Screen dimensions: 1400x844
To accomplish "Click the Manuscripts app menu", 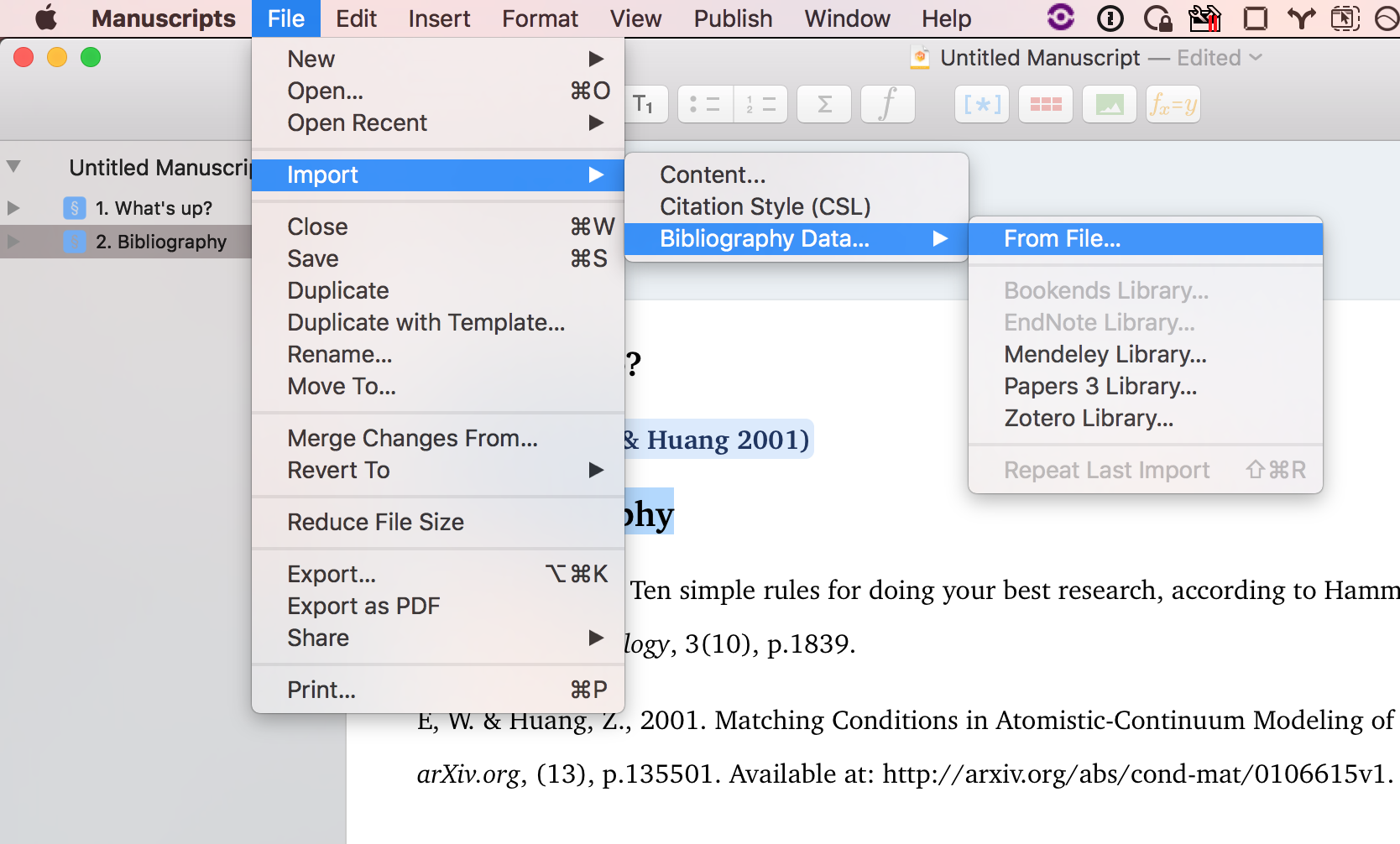I will [163, 18].
